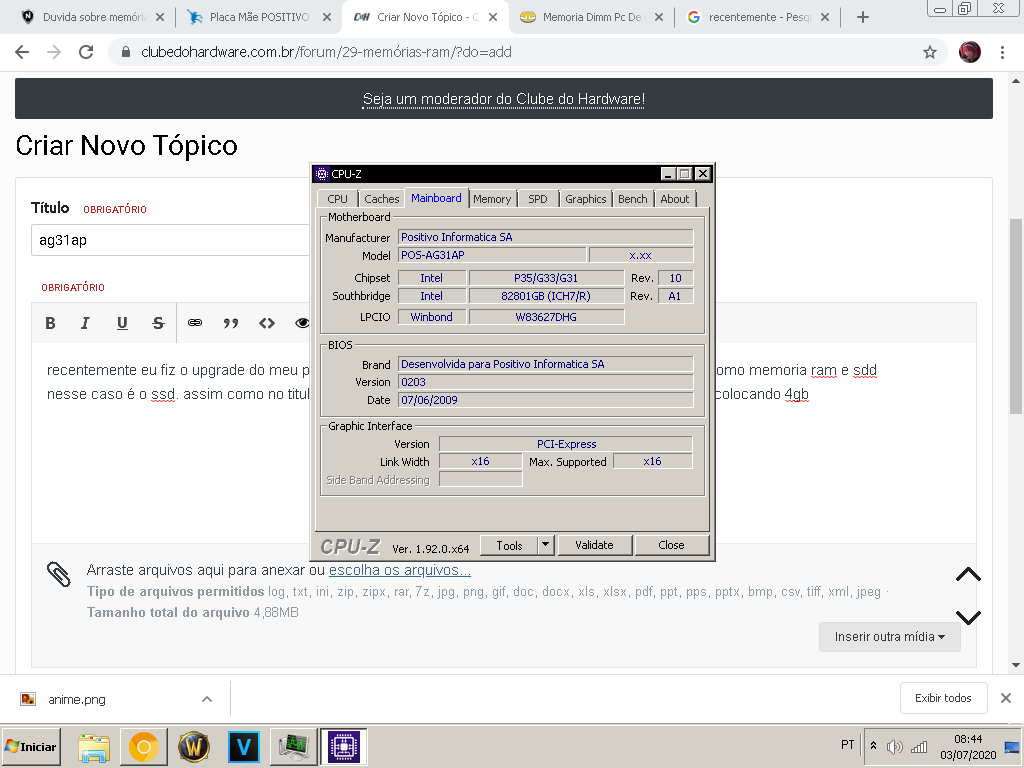Open the Chrome three-dot menu
Viewport: 1024px width, 768px height.
click(1002, 52)
